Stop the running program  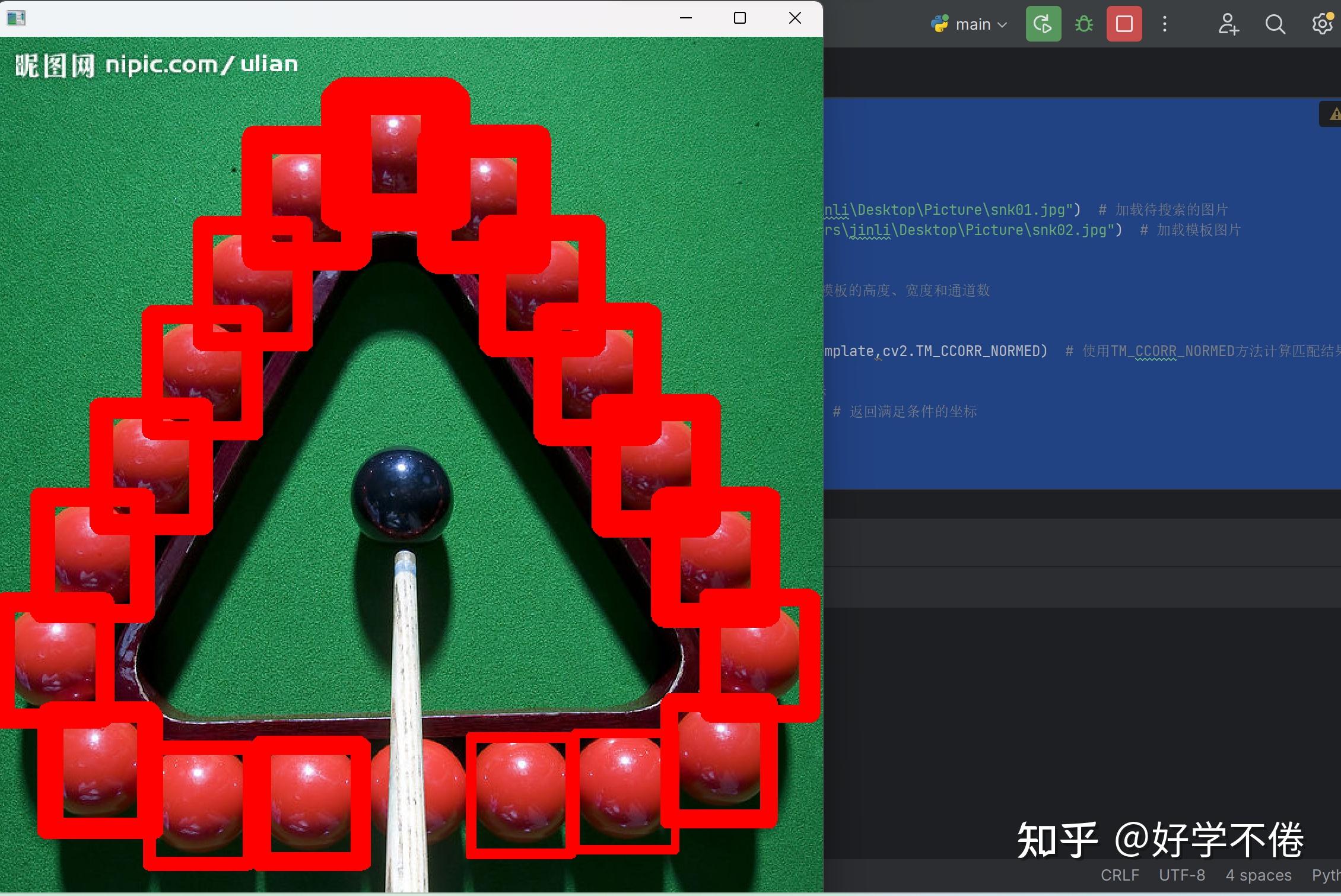tap(1124, 24)
